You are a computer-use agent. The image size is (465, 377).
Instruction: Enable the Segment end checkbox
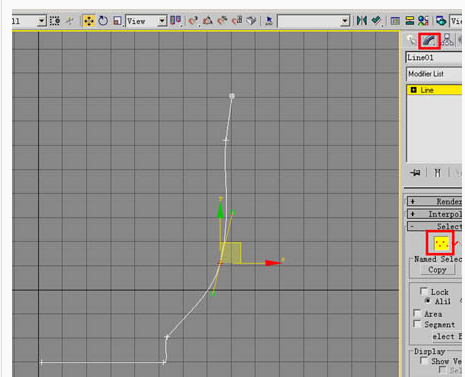tap(417, 324)
